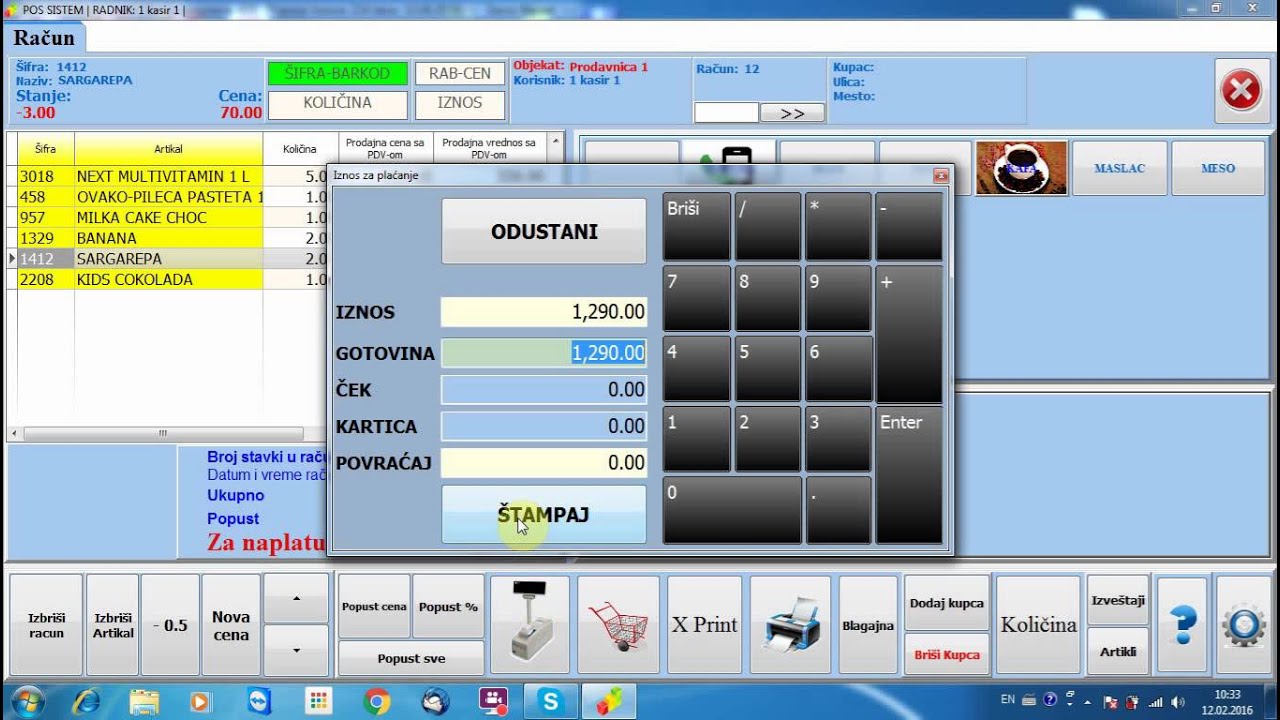Select the KOLIČINA mode button in the header

point(338,104)
